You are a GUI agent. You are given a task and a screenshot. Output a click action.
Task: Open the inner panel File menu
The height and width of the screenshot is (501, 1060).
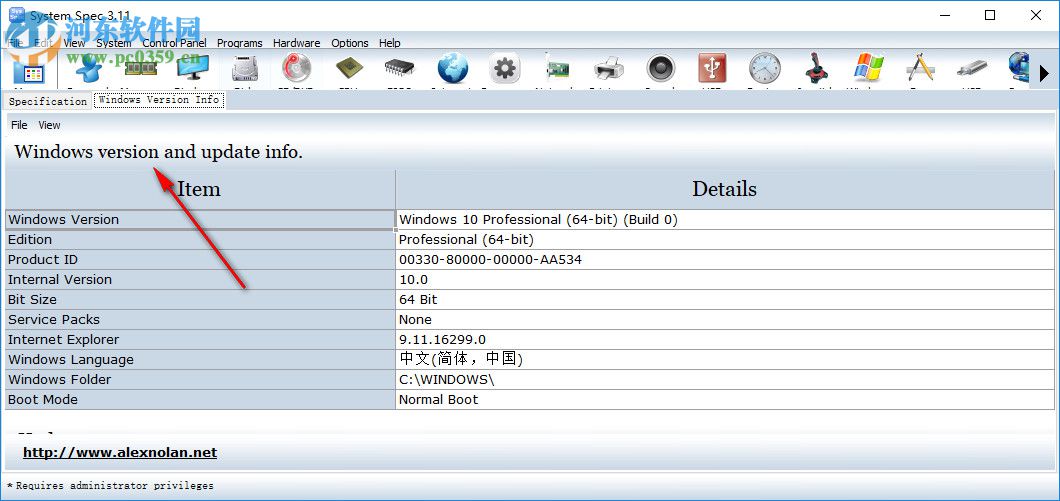(19, 125)
